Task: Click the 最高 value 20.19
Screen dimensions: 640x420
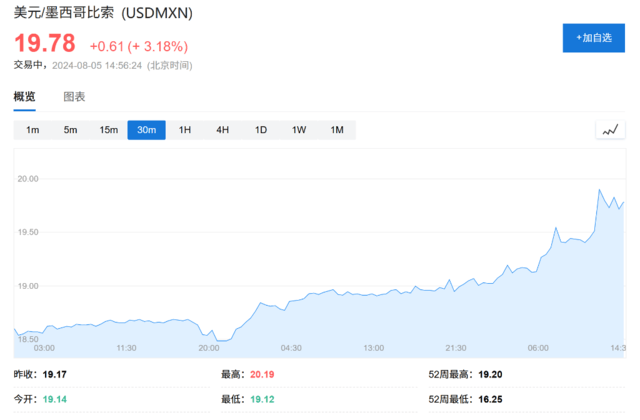Action: 265,375
